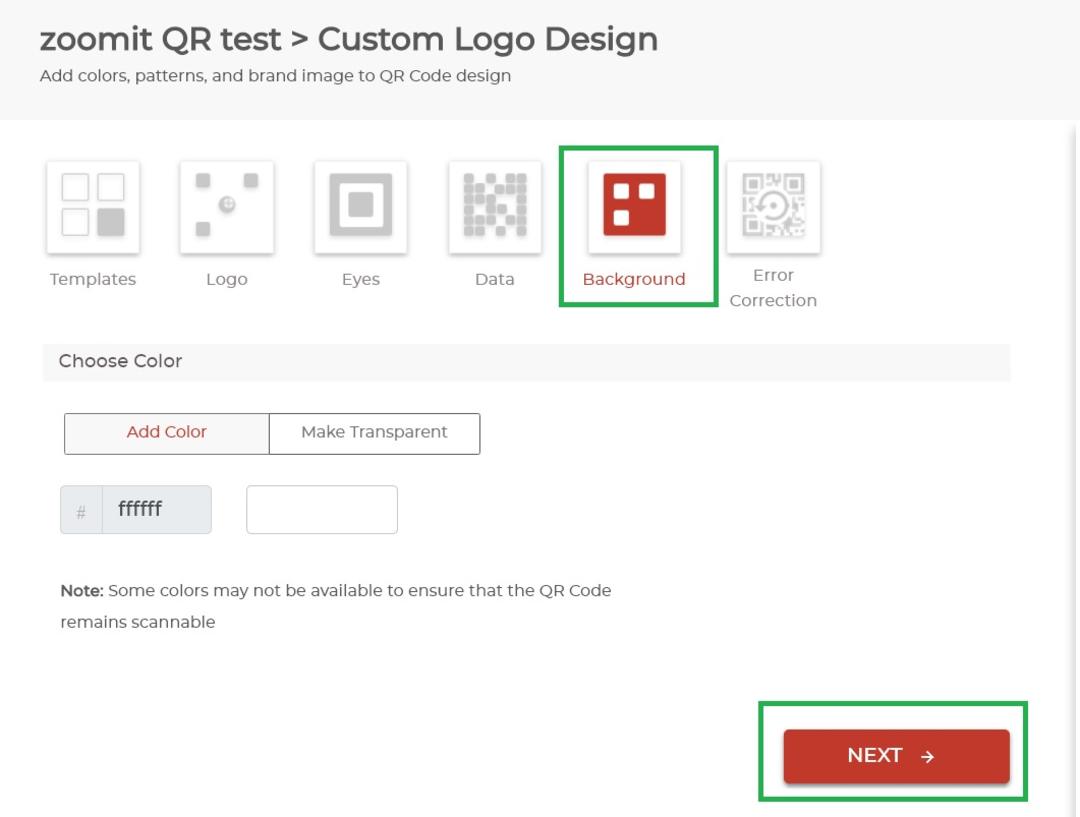Open the Error Correction QR icon
Viewport: 1080px width, 817px height.
(x=773, y=207)
